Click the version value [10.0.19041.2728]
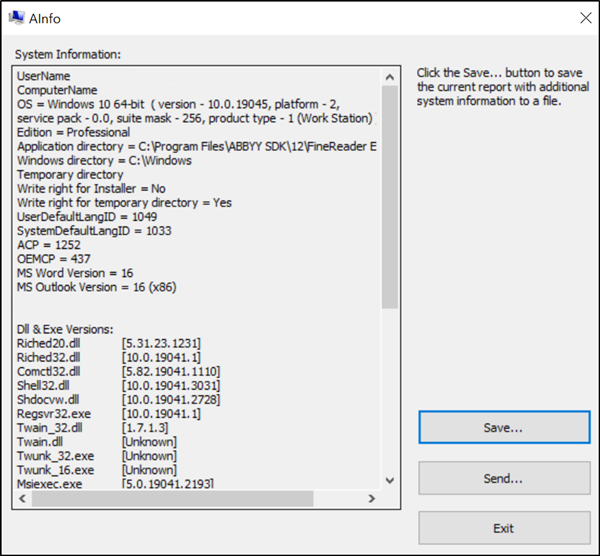Screen dimensions: 600x556 pos(171,400)
